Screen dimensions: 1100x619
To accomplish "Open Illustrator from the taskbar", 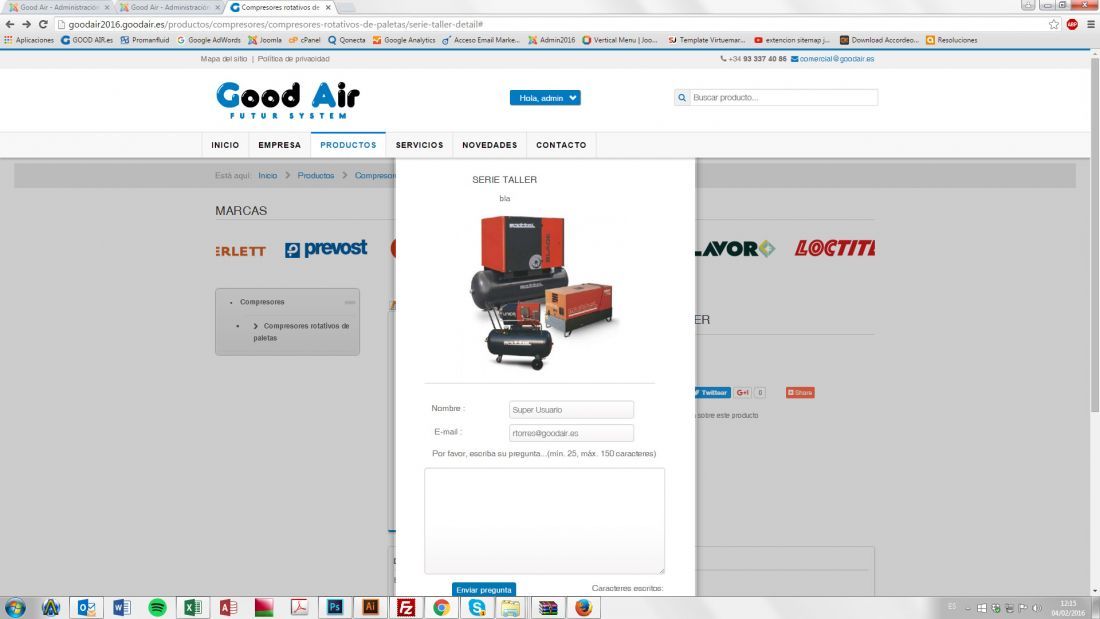I will pyautogui.click(x=370, y=608).
